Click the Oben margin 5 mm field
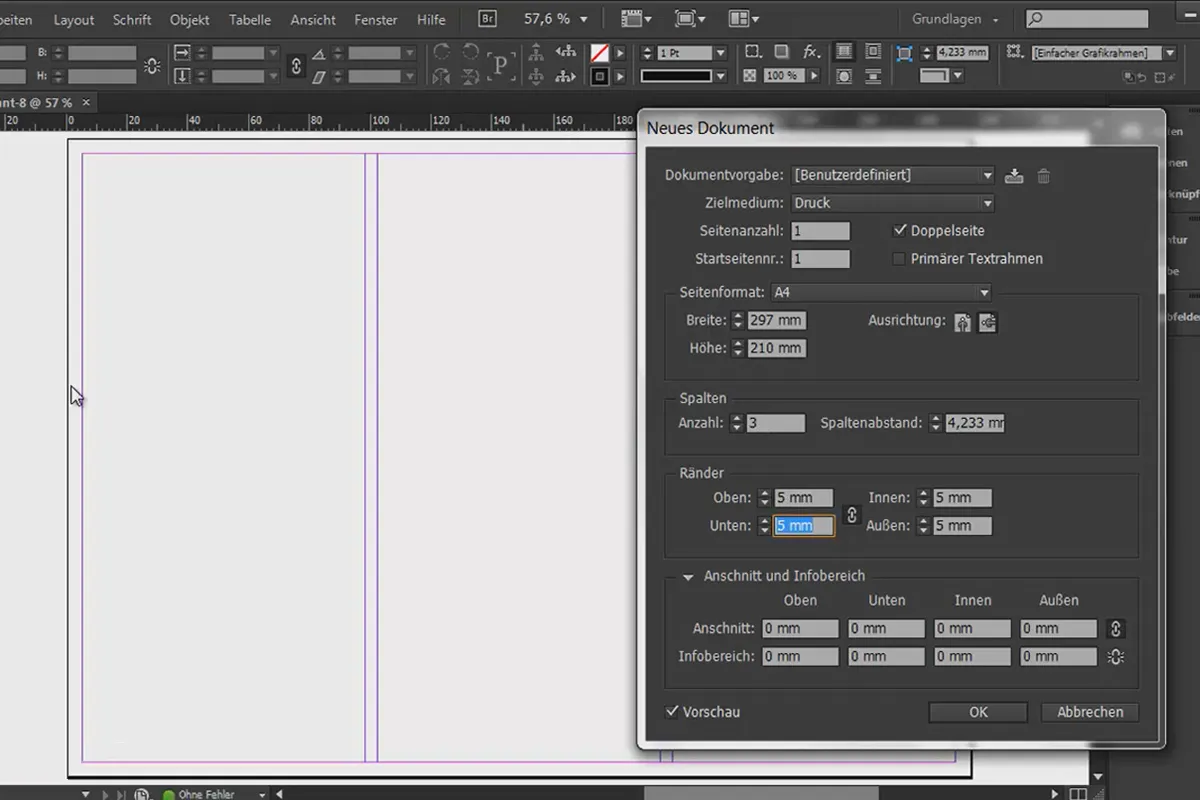 click(803, 498)
